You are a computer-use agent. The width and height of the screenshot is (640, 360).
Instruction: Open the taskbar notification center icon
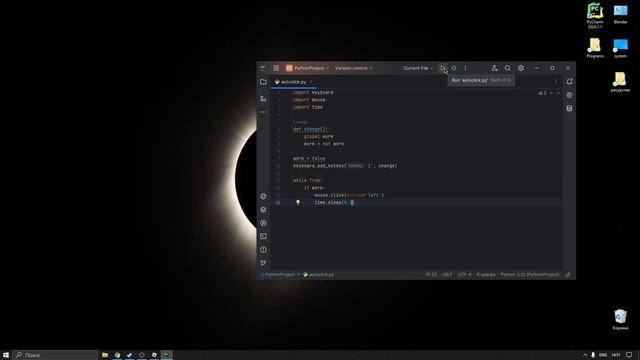pos(629,355)
